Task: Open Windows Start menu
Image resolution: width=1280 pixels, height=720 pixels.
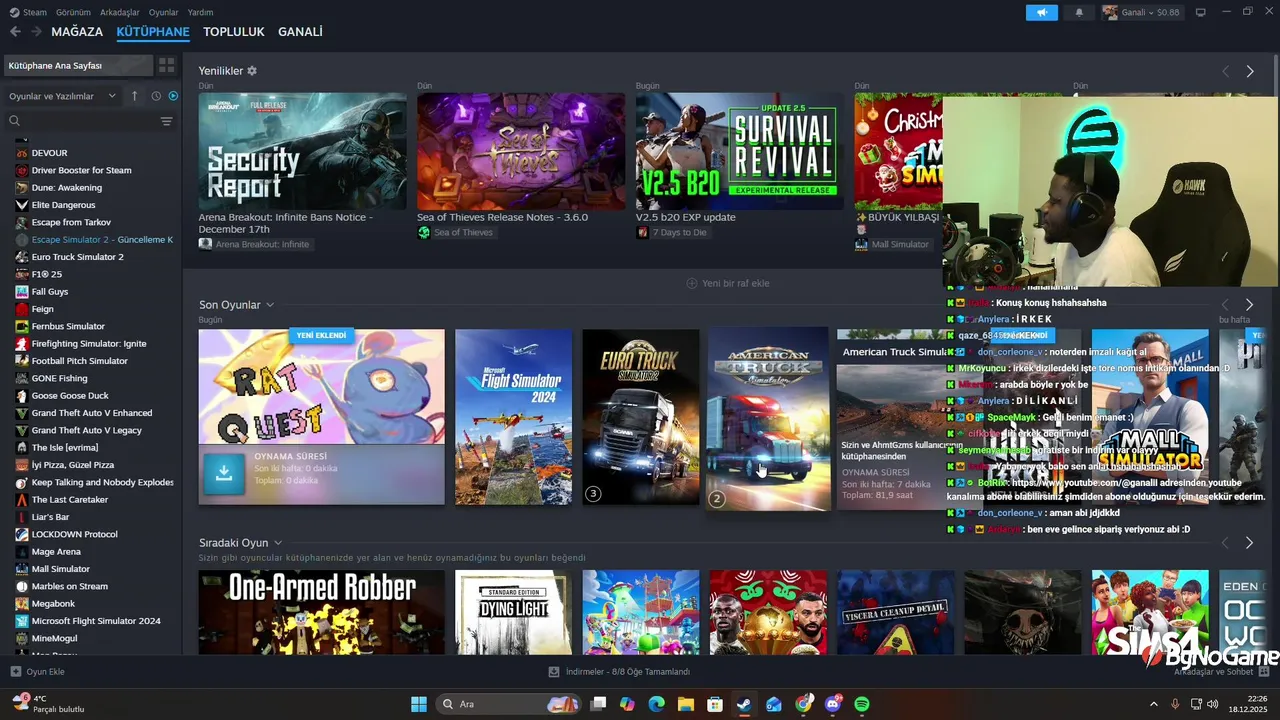Action: tap(418, 704)
